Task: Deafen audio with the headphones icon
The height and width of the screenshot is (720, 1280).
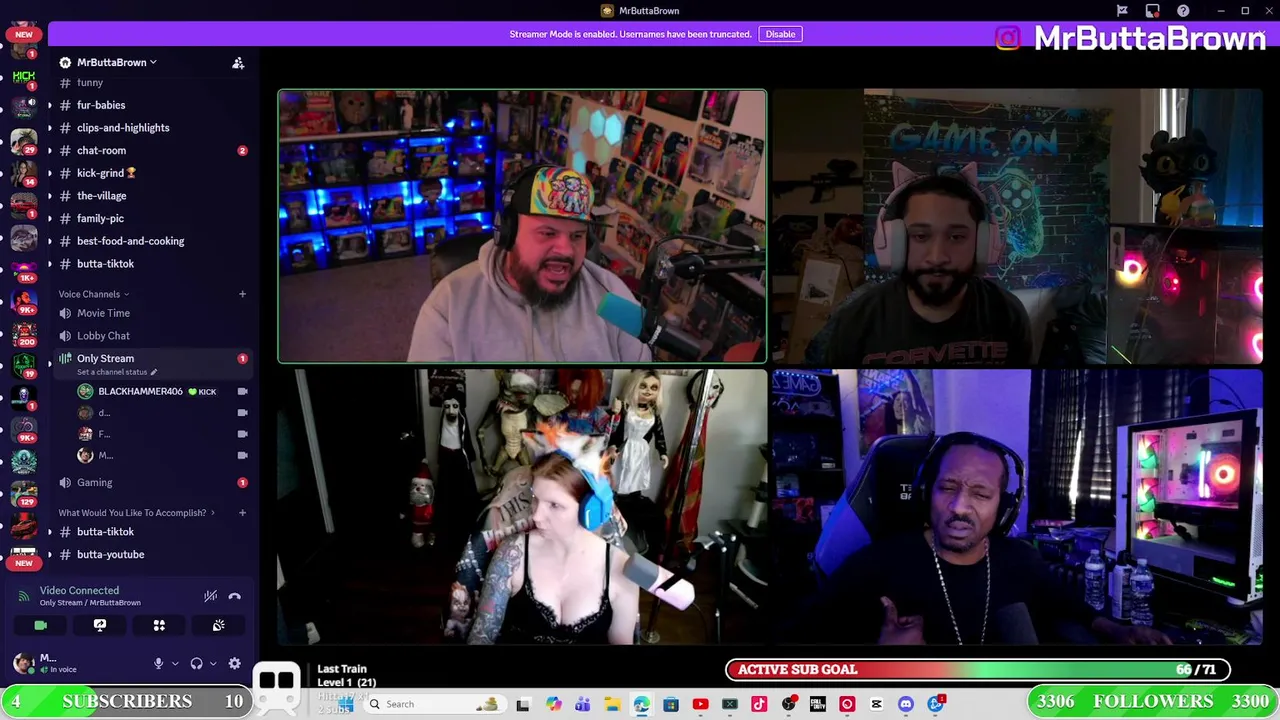Action: coord(196,663)
